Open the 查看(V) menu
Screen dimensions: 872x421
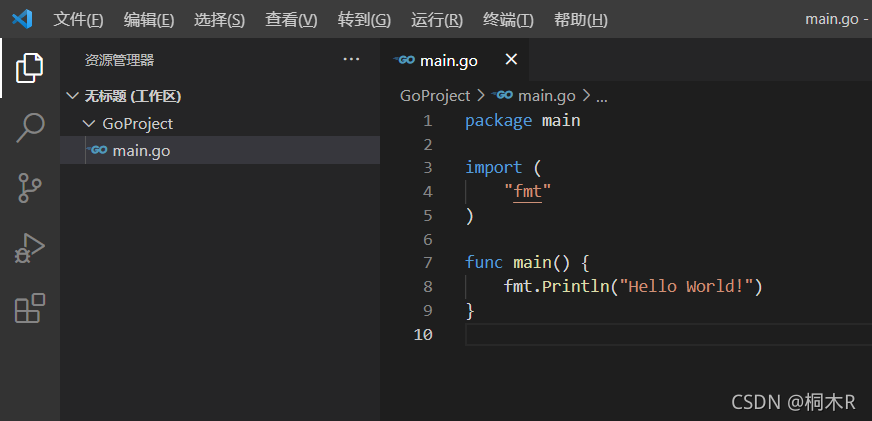point(291,20)
